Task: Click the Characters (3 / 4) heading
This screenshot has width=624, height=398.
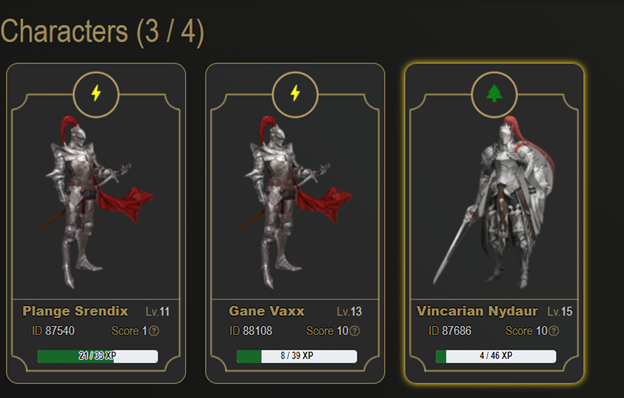Action: (x=102, y=32)
